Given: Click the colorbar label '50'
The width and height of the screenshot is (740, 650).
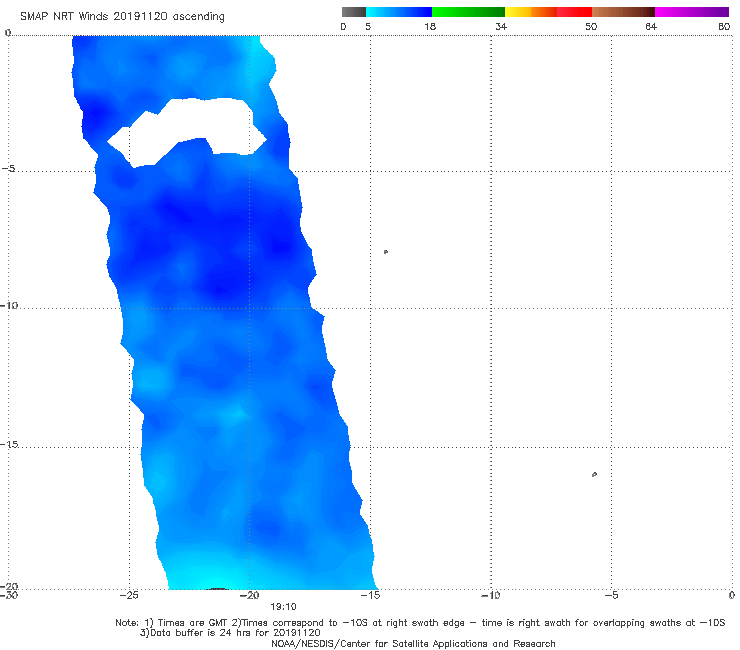Looking at the screenshot, I should (591, 26).
